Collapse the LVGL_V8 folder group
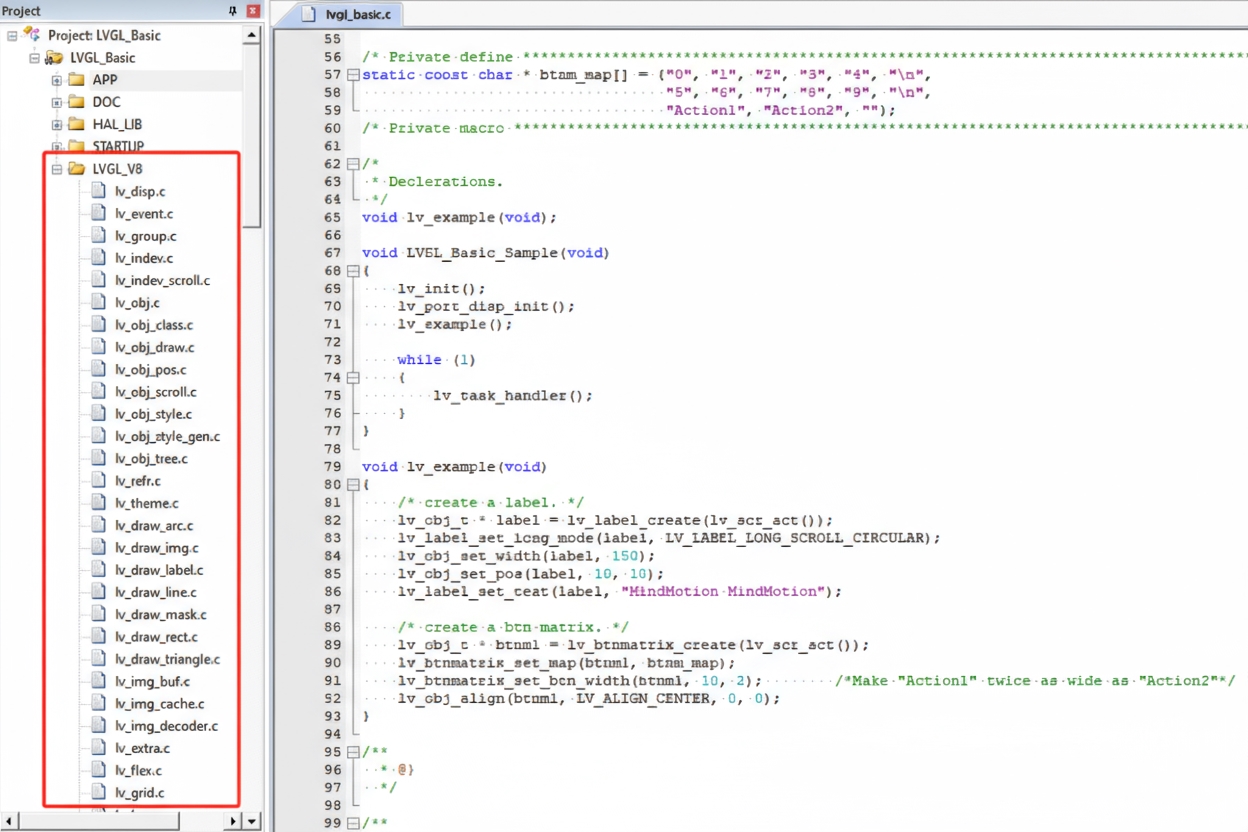 pyautogui.click(x=57, y=169)
